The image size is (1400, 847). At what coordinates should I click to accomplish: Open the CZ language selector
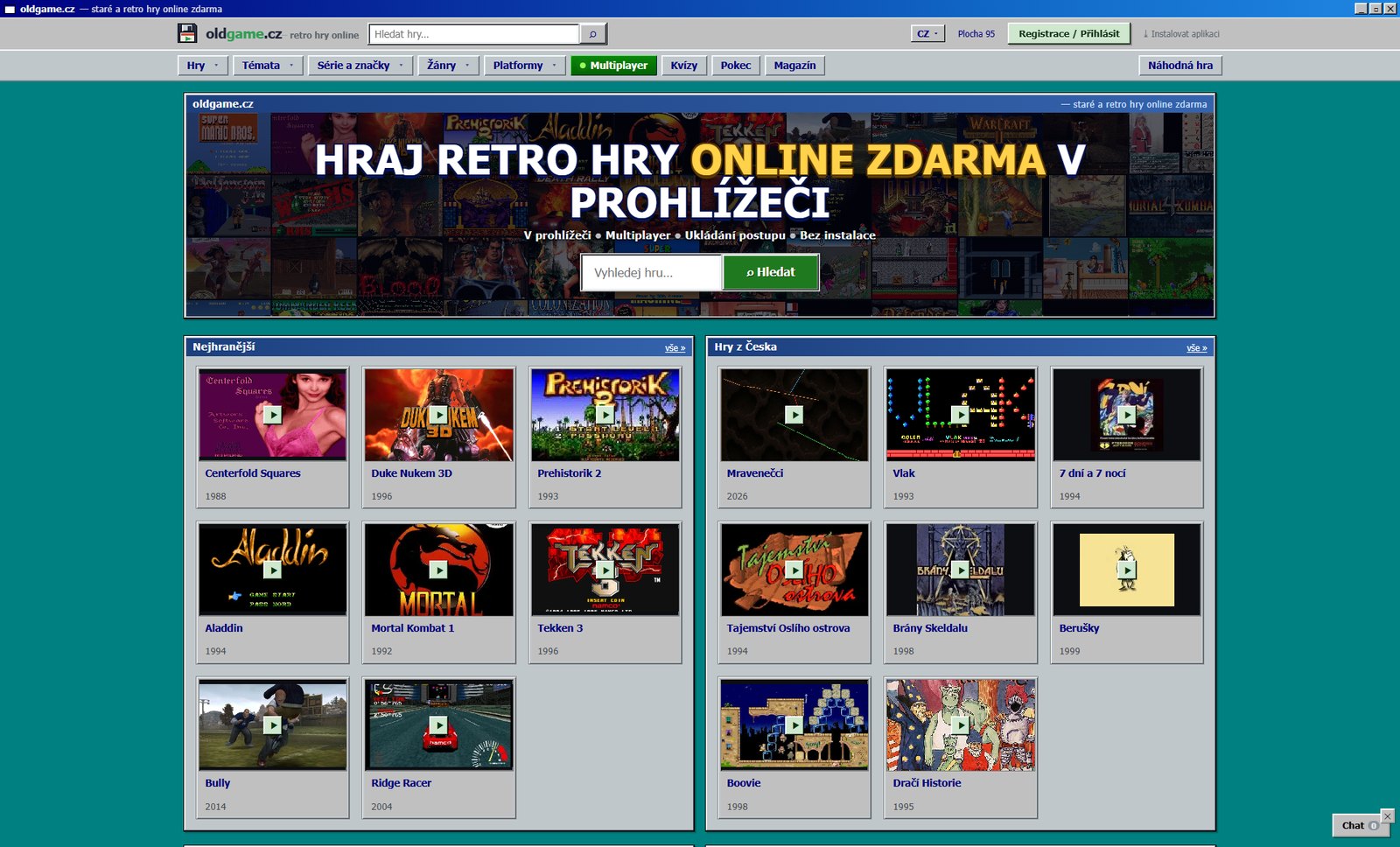click(x=927, y=34)
